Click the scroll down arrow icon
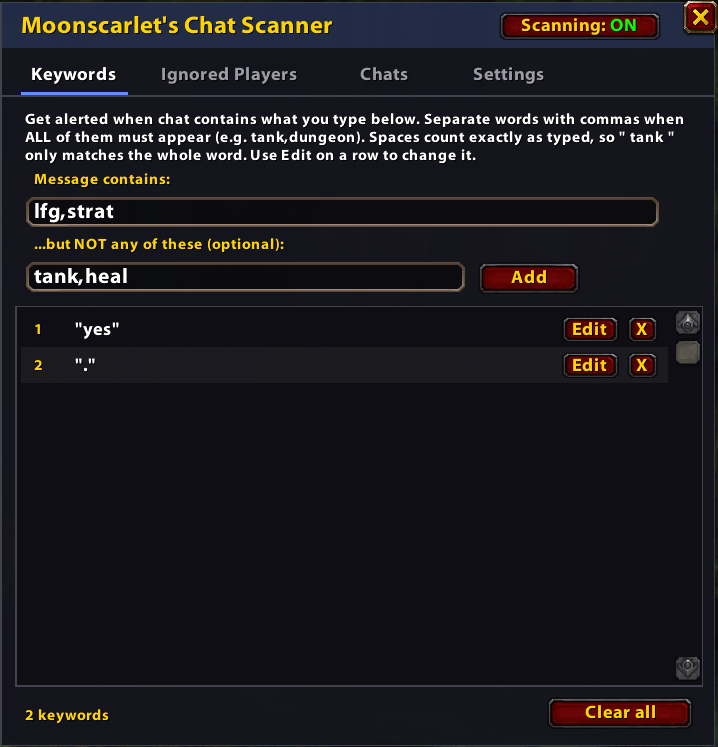Screen dimensions: 718x747 pyautogui.click(x=688, y=668)
